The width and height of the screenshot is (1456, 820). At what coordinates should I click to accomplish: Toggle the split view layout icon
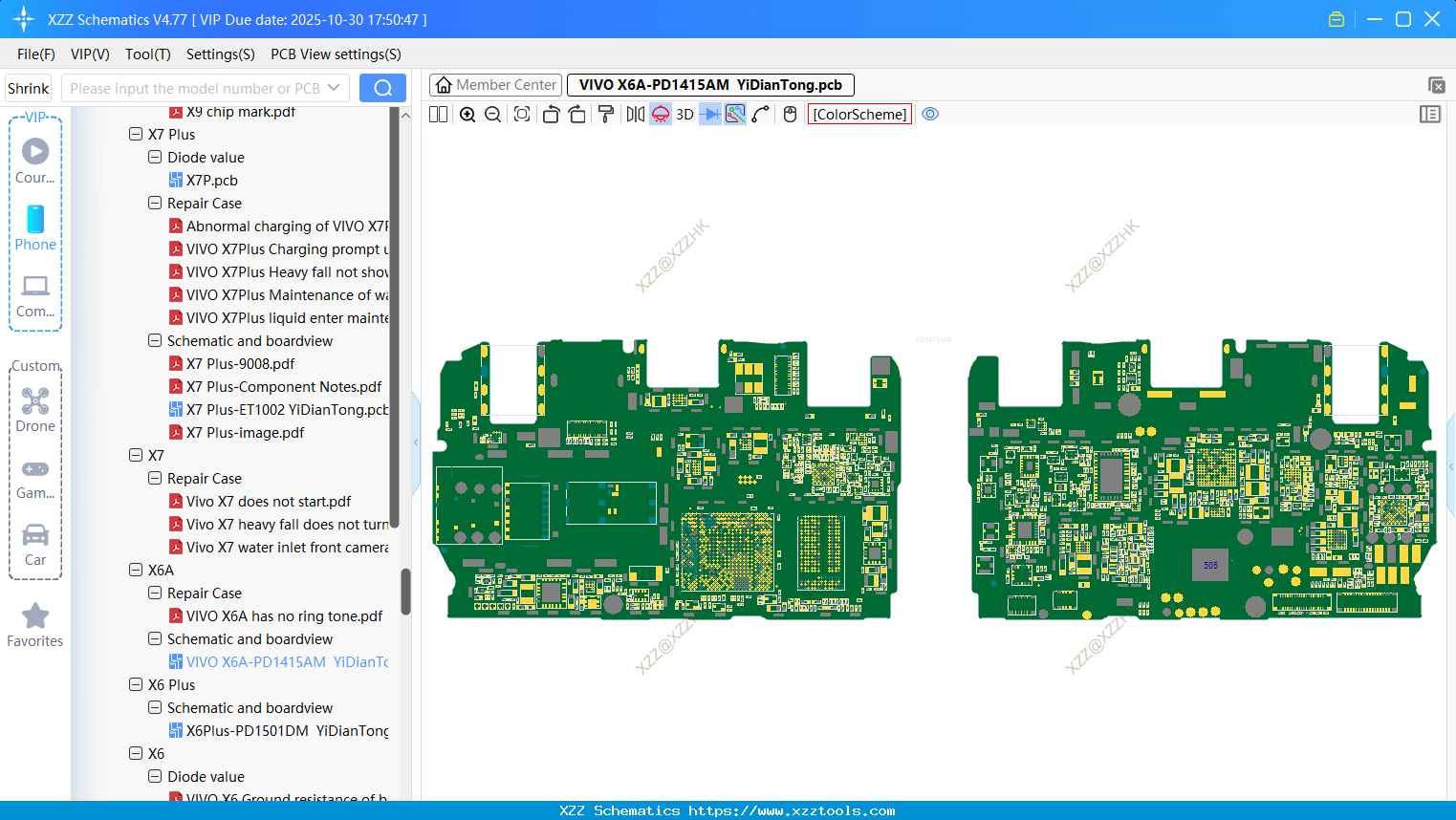[x=438, y=115]
